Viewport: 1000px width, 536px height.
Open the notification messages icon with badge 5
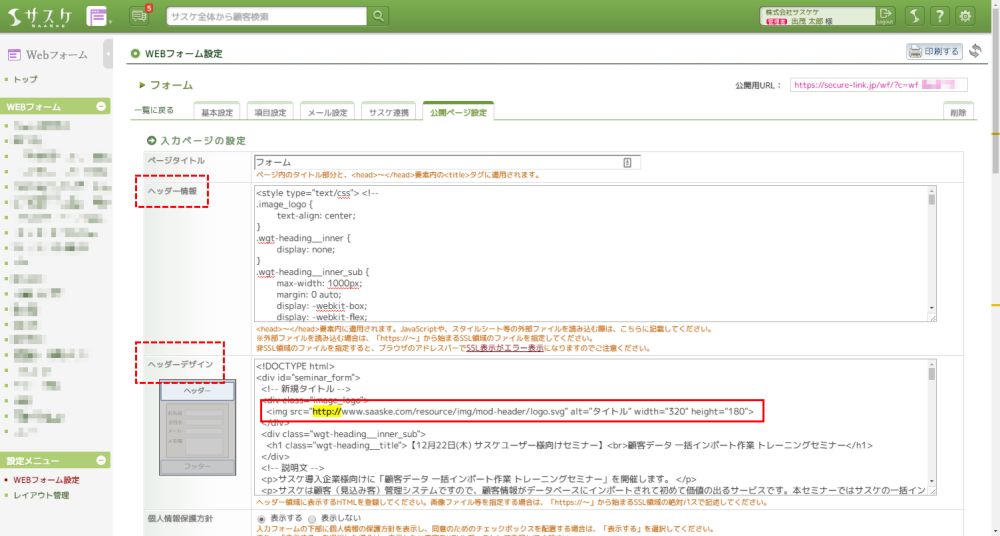click(138, 16)
